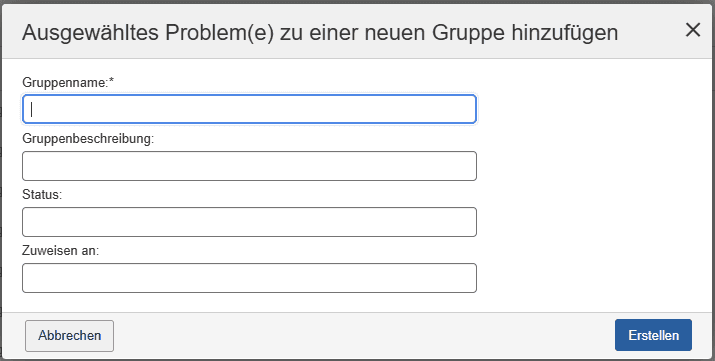
Task: Close the dialog with the X icon
Action: [693, 30]
